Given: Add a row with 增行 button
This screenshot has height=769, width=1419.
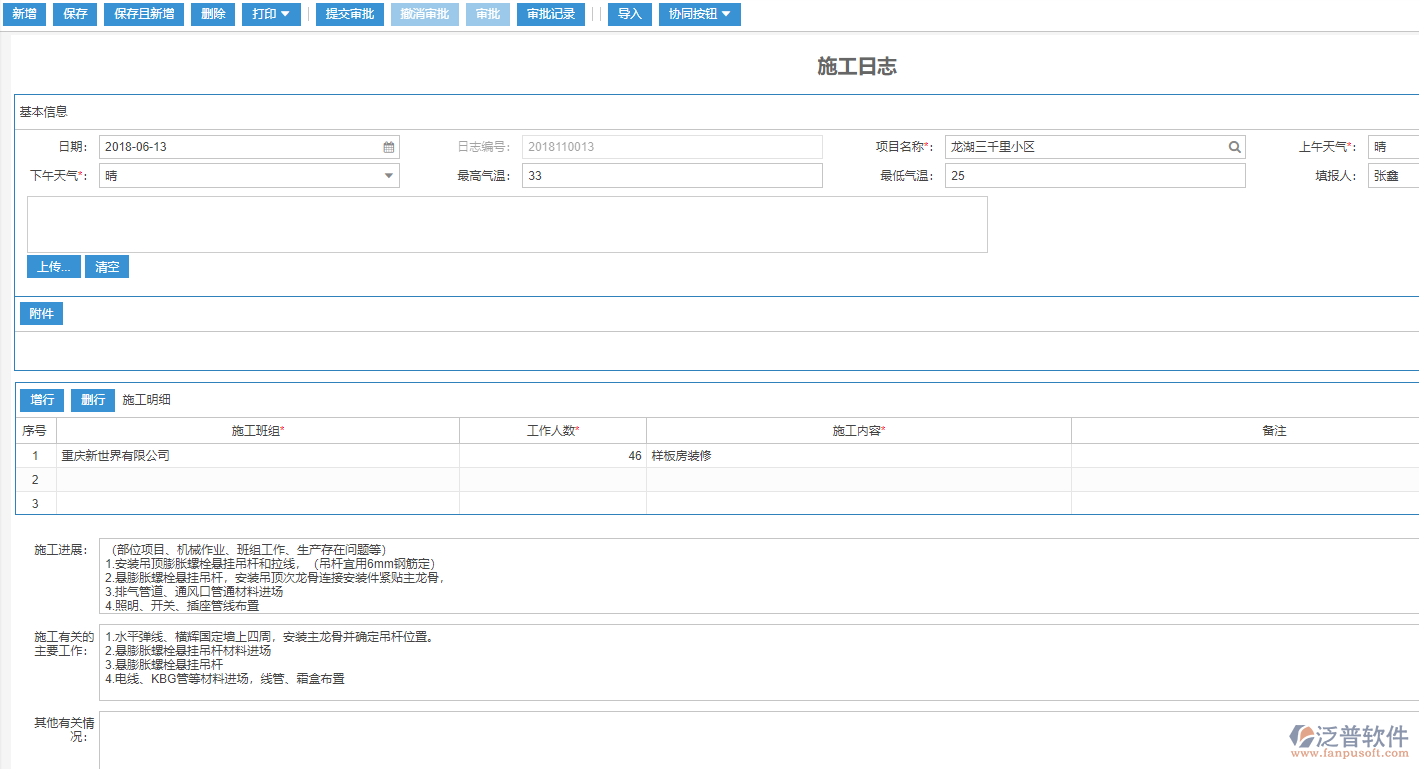Looking at the screenshot, I should pyautogui.click(x=42, y=400).
